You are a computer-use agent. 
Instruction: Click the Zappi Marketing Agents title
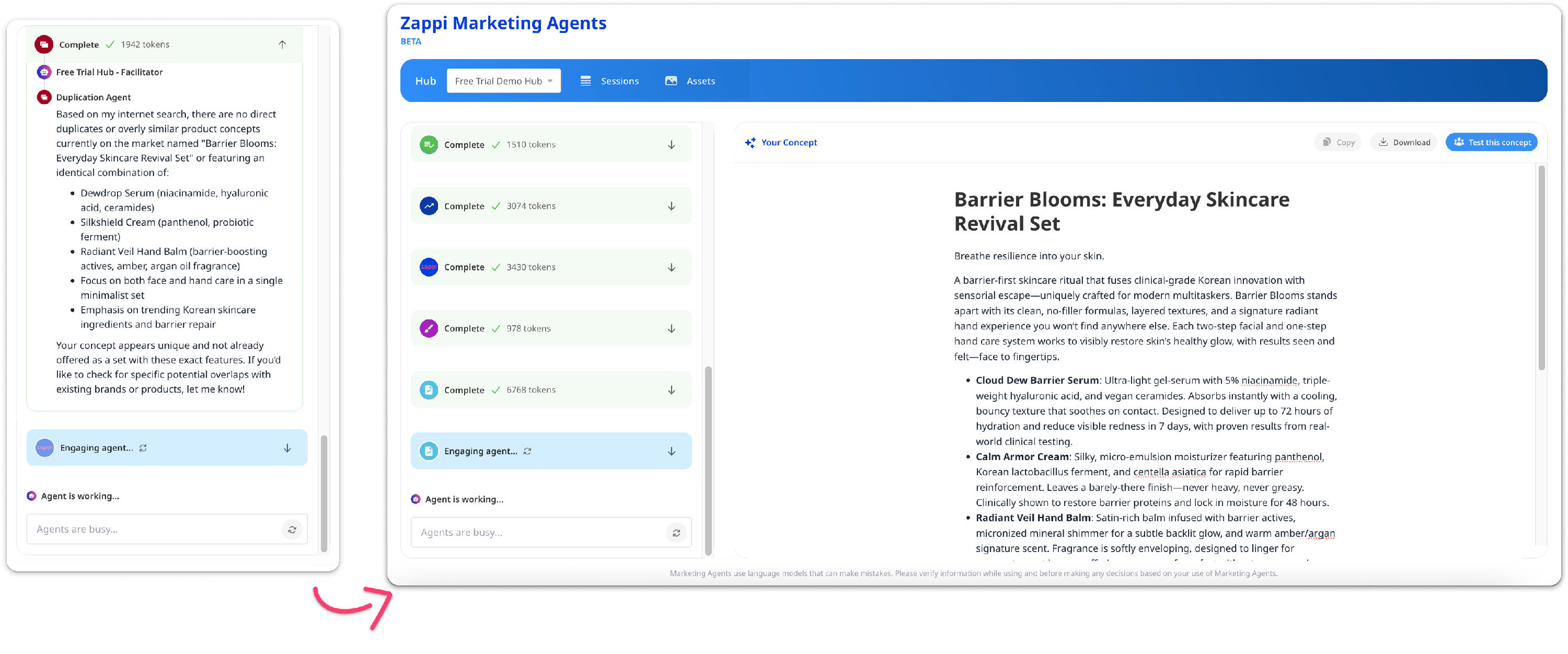503,22
